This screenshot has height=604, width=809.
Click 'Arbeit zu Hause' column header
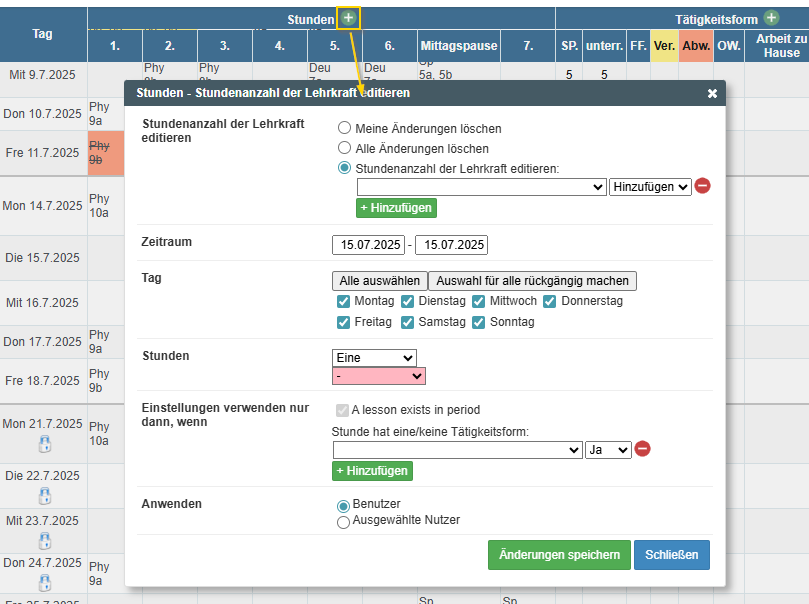point(779,46)
